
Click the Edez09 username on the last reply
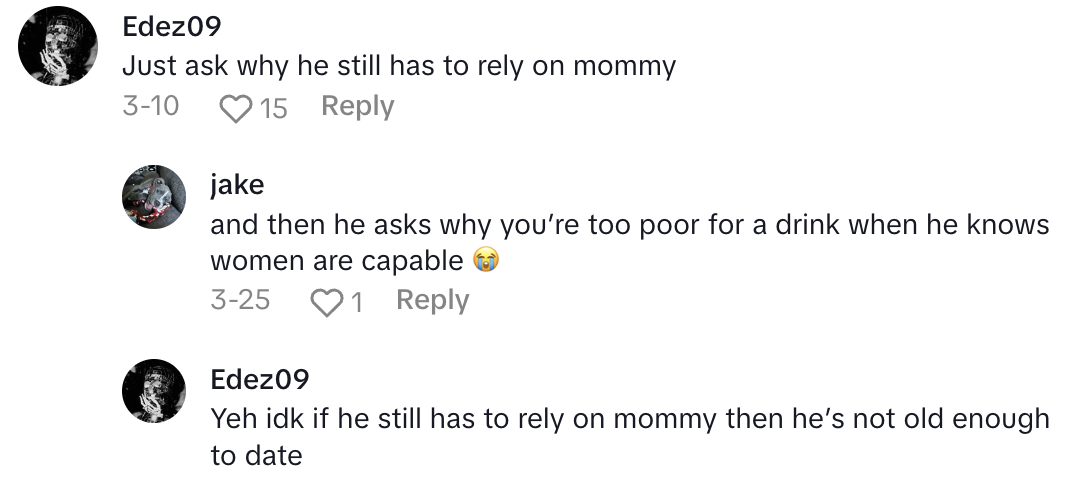coord(260,379)
